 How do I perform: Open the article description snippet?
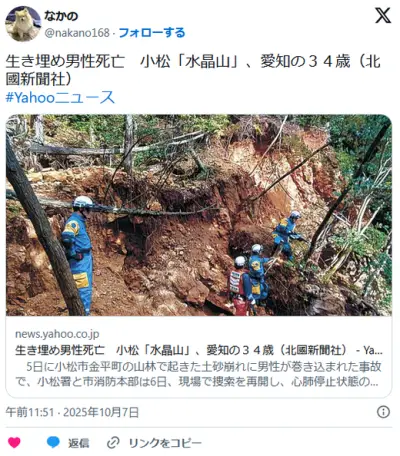click(199, 374)
